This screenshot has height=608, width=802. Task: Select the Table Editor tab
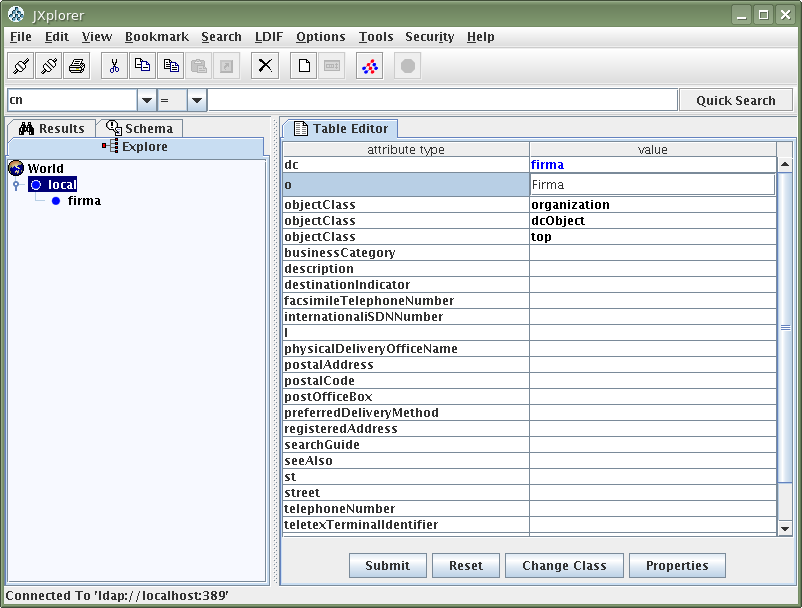click(340, 128)
